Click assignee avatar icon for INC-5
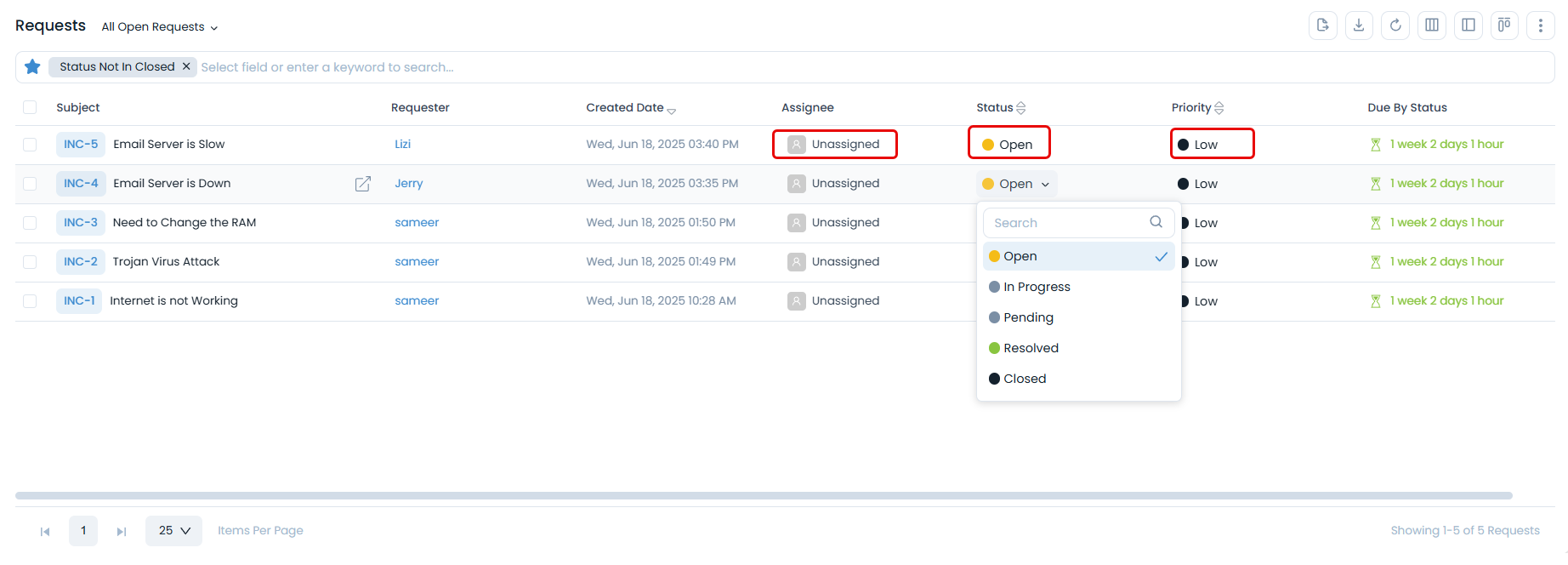 click(x=797, y=145)
